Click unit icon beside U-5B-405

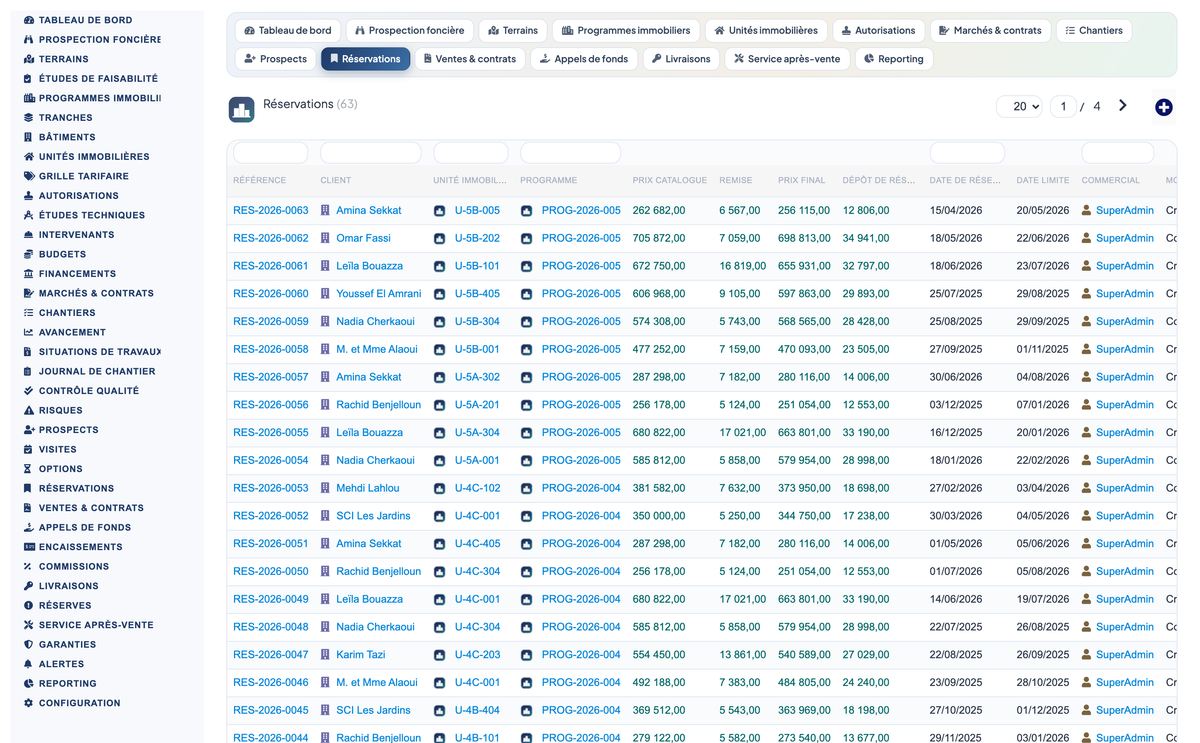click(439, 294)
